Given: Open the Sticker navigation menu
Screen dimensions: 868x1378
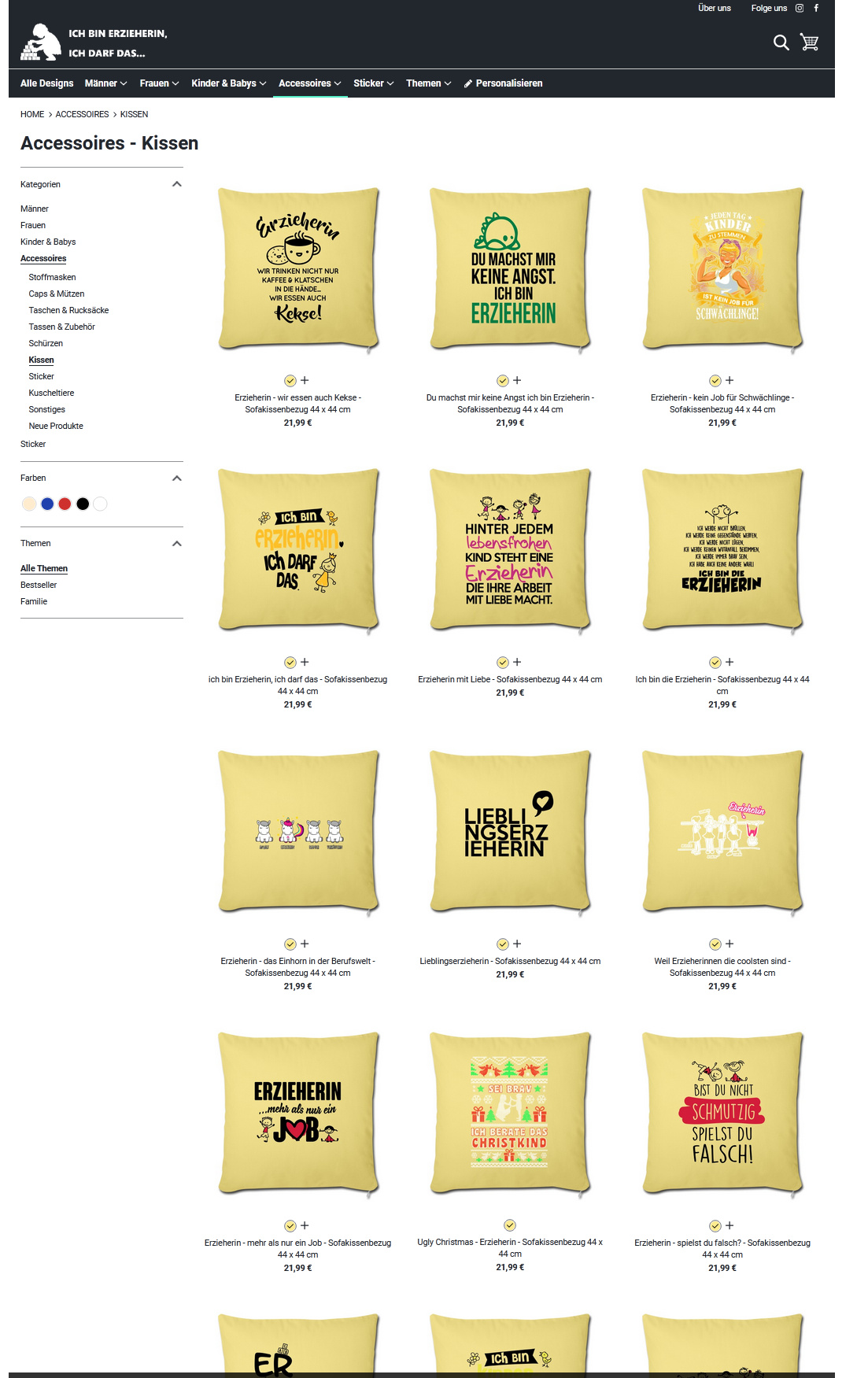Looking at the screenshot, I should pos(373,83).
